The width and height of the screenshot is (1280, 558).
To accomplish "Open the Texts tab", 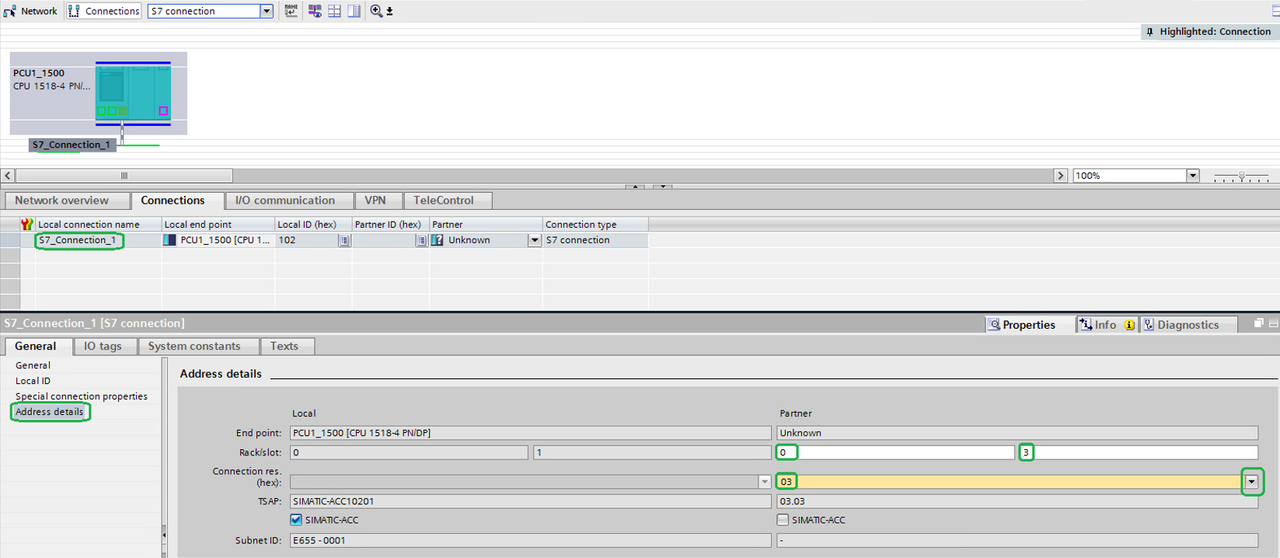I will [285, 346].
